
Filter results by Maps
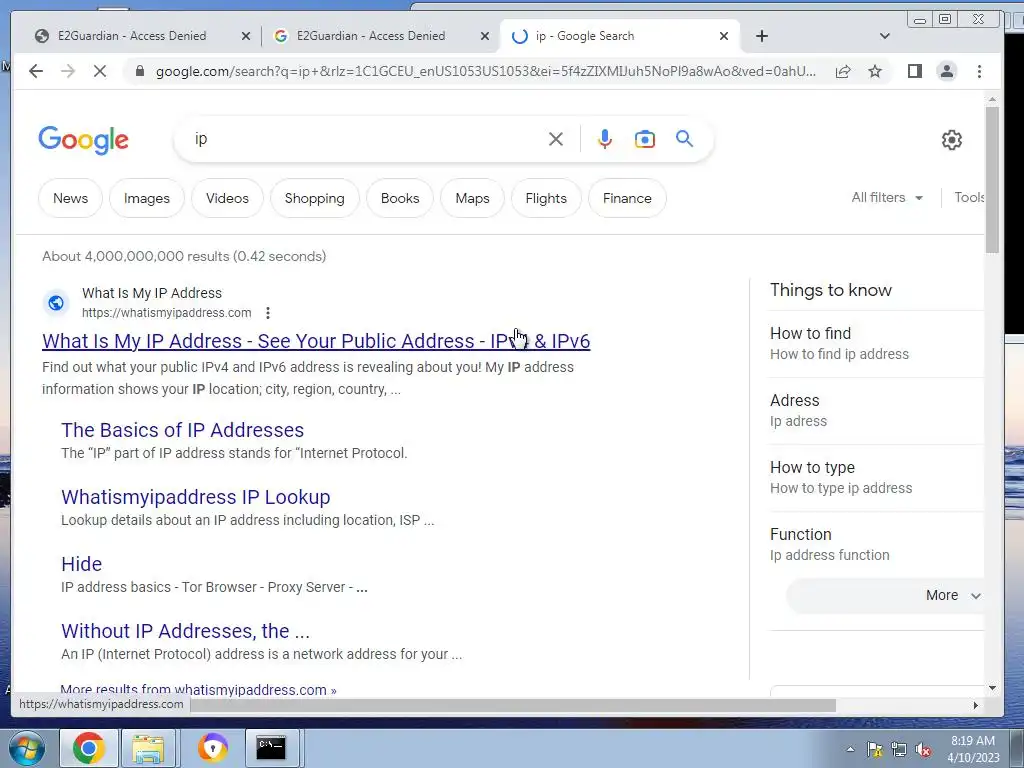[472, 198]
